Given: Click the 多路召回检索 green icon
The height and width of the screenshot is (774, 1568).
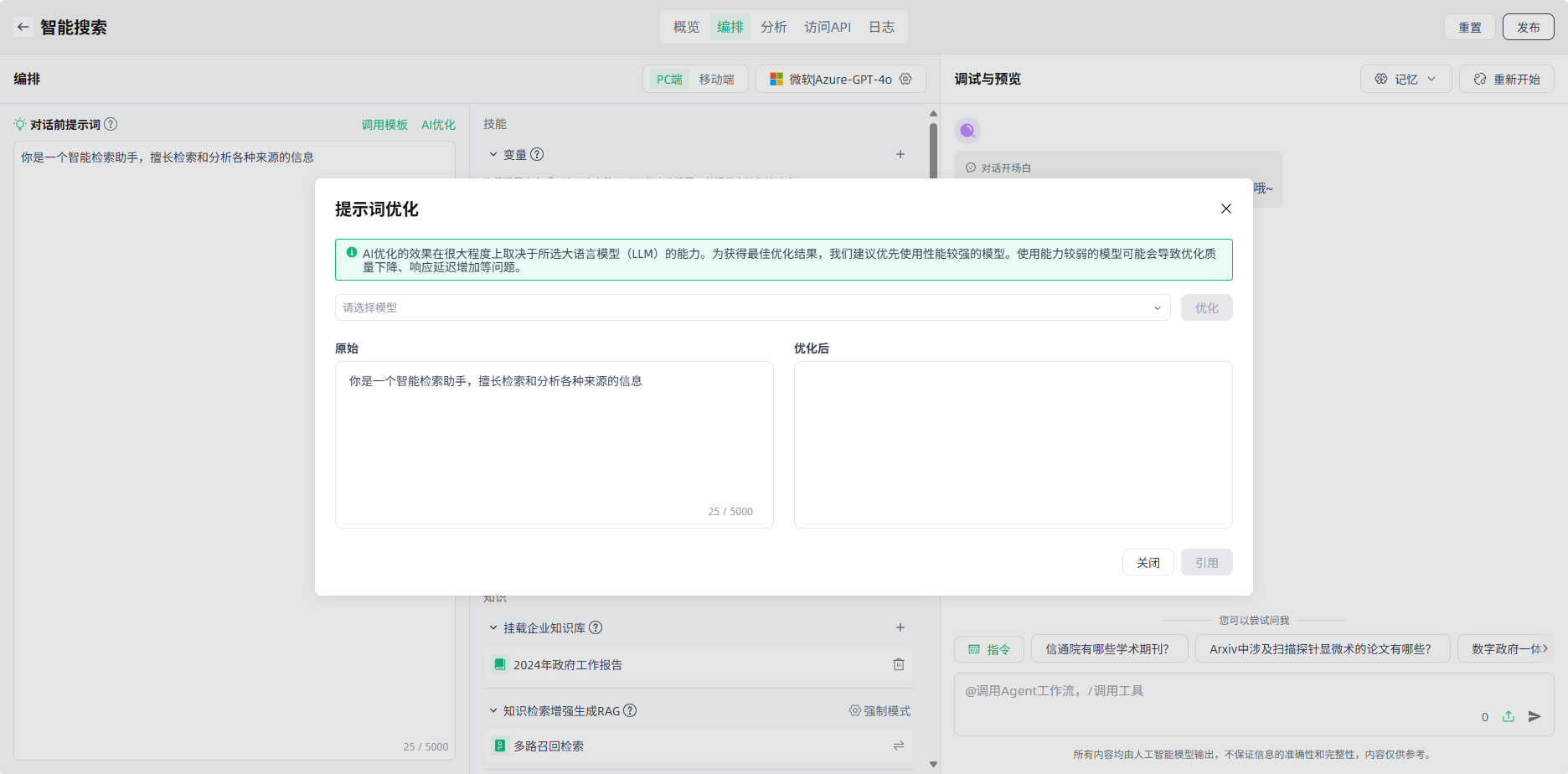Looking at the screenshot, I should (500, 746).
